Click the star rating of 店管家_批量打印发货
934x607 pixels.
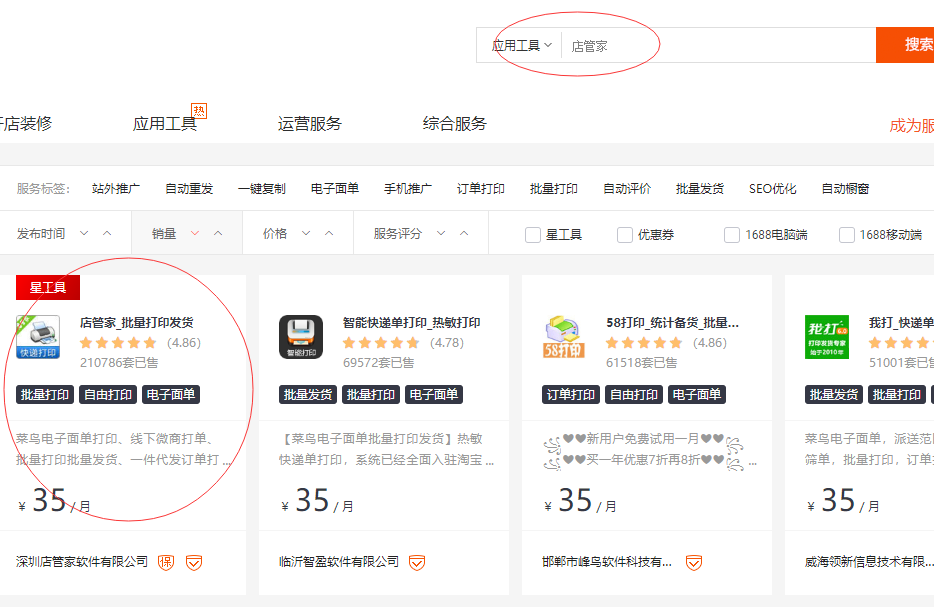(x=118, y=343)
